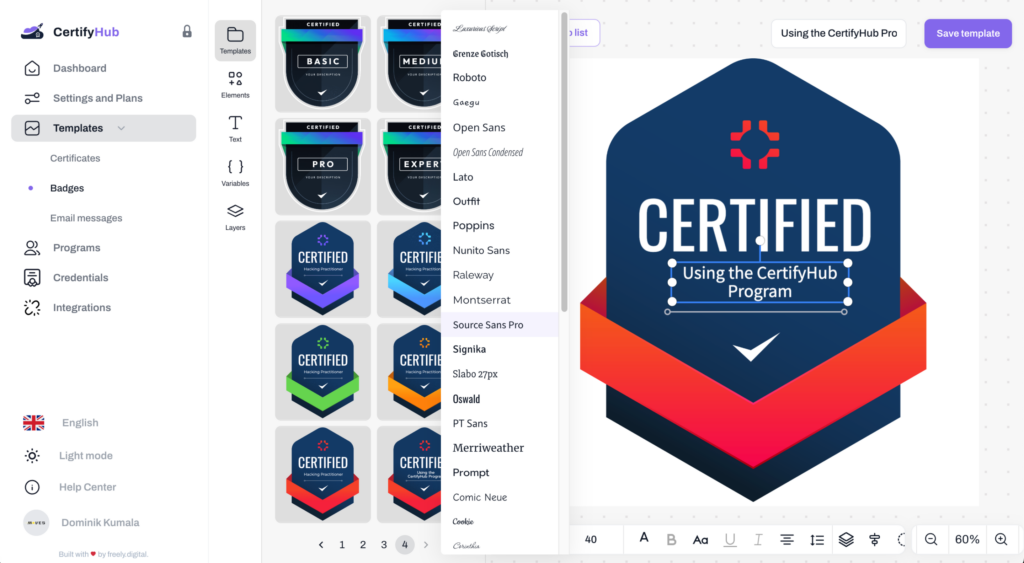Viewport: 1024px width, 563px height.
Task: Click the Save template button
Action: tap(968, 33)
